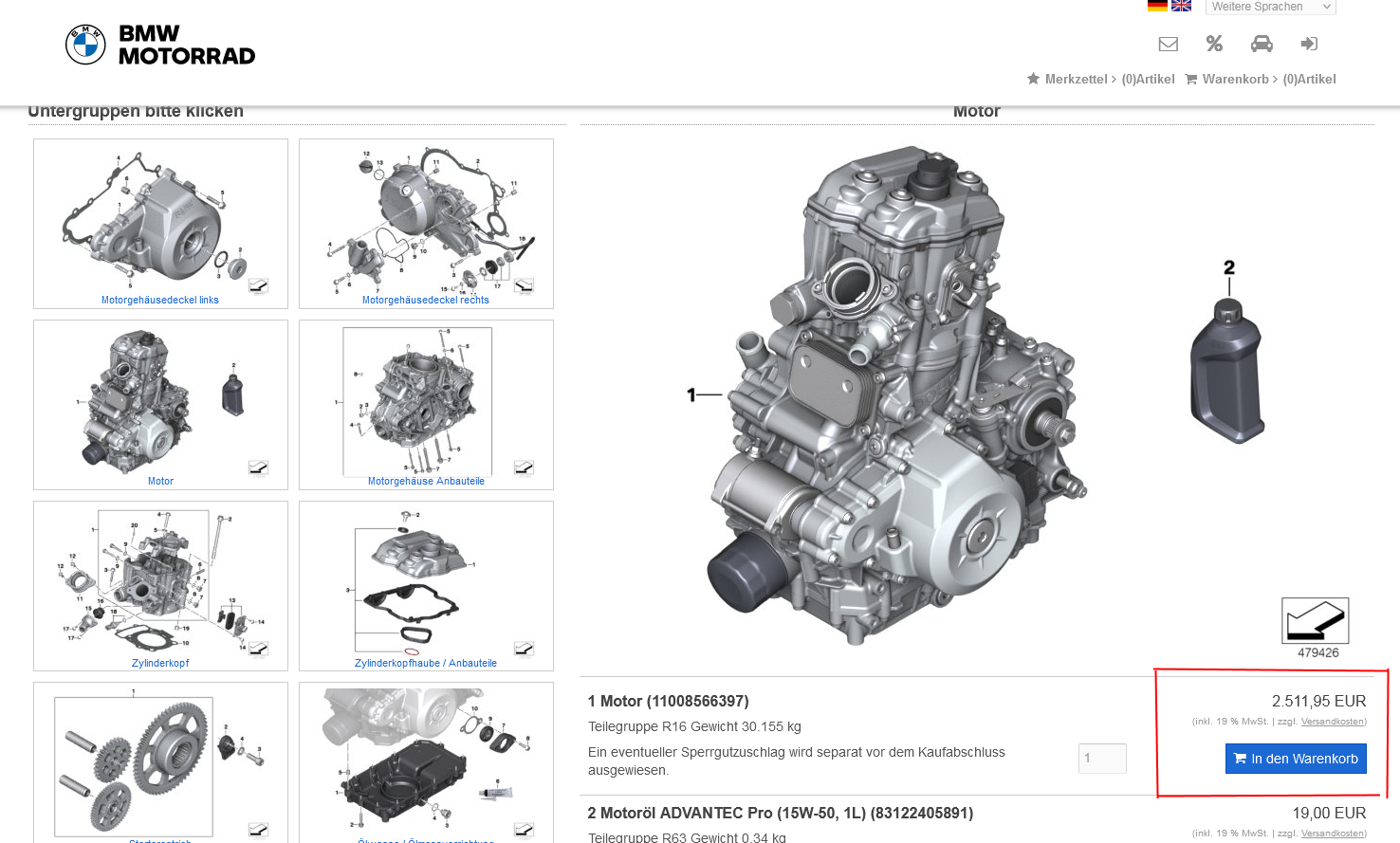Open the BMW Motorrad logo home link
1400x843 pixels.
click(160, 45)
